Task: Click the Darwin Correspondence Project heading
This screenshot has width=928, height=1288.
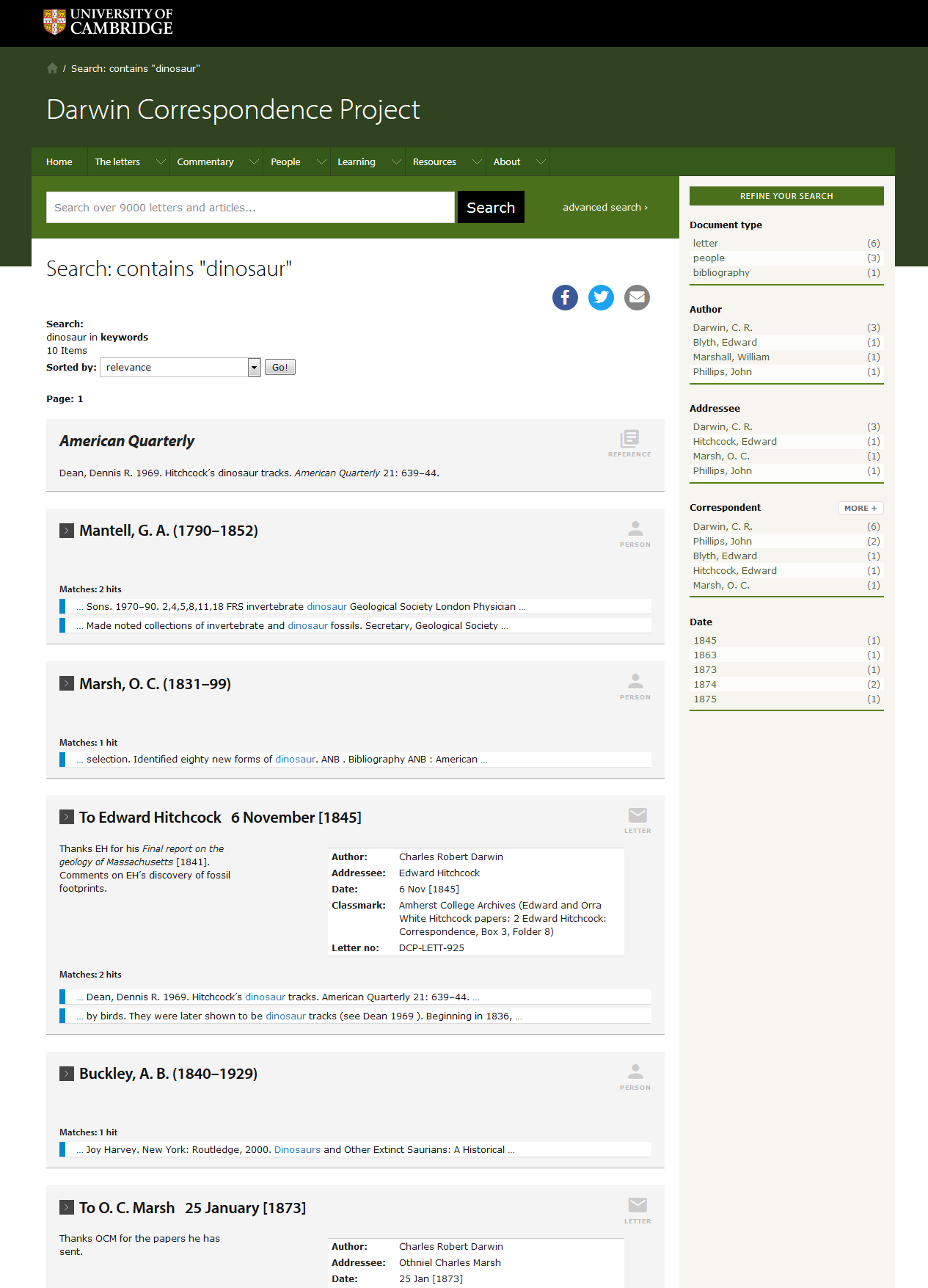Action: pyautogui.click(x=233, y=109)
